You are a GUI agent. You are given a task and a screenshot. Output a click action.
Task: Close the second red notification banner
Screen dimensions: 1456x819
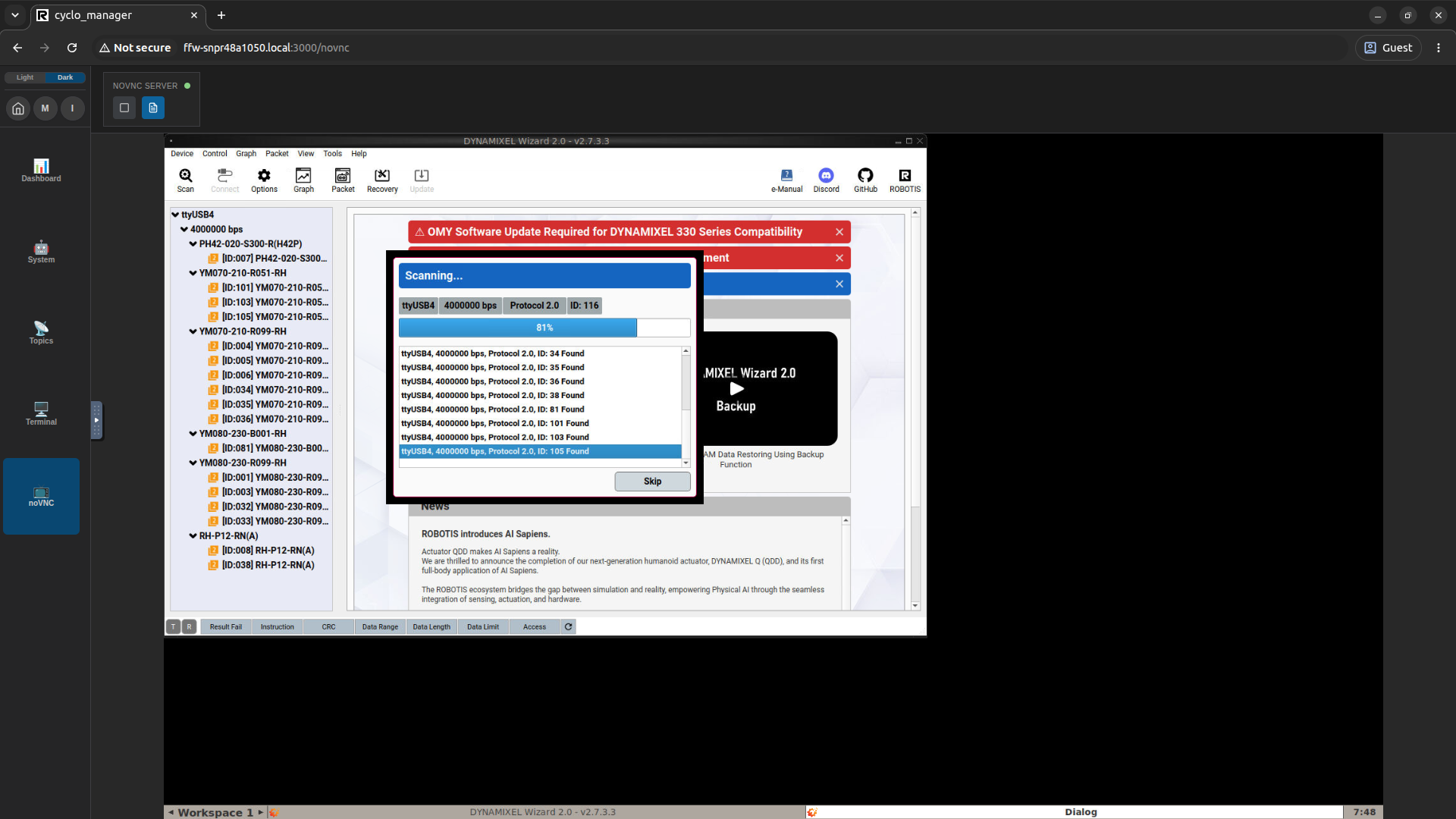coord(839,258)
